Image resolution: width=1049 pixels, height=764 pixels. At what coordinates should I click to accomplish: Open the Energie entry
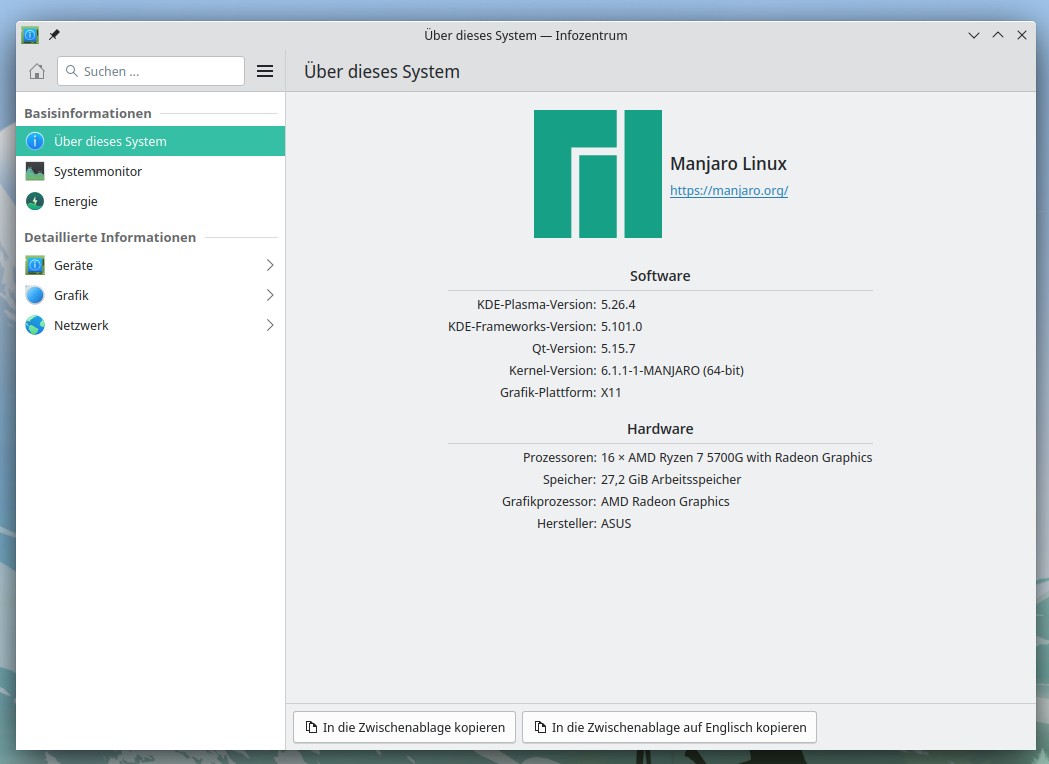pos(151,201)
